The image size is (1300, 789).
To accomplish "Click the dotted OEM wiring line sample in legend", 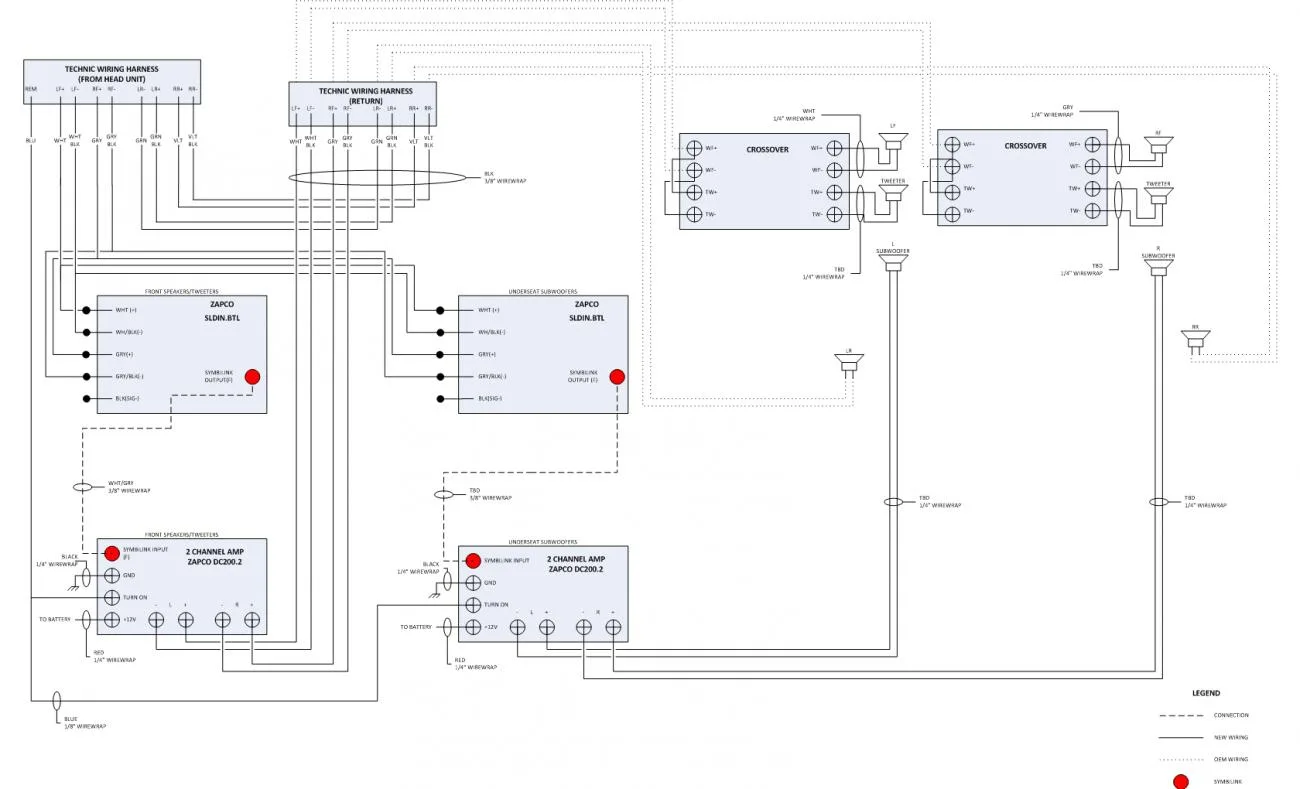I will pyautogui.click(x=1181, y=759).
